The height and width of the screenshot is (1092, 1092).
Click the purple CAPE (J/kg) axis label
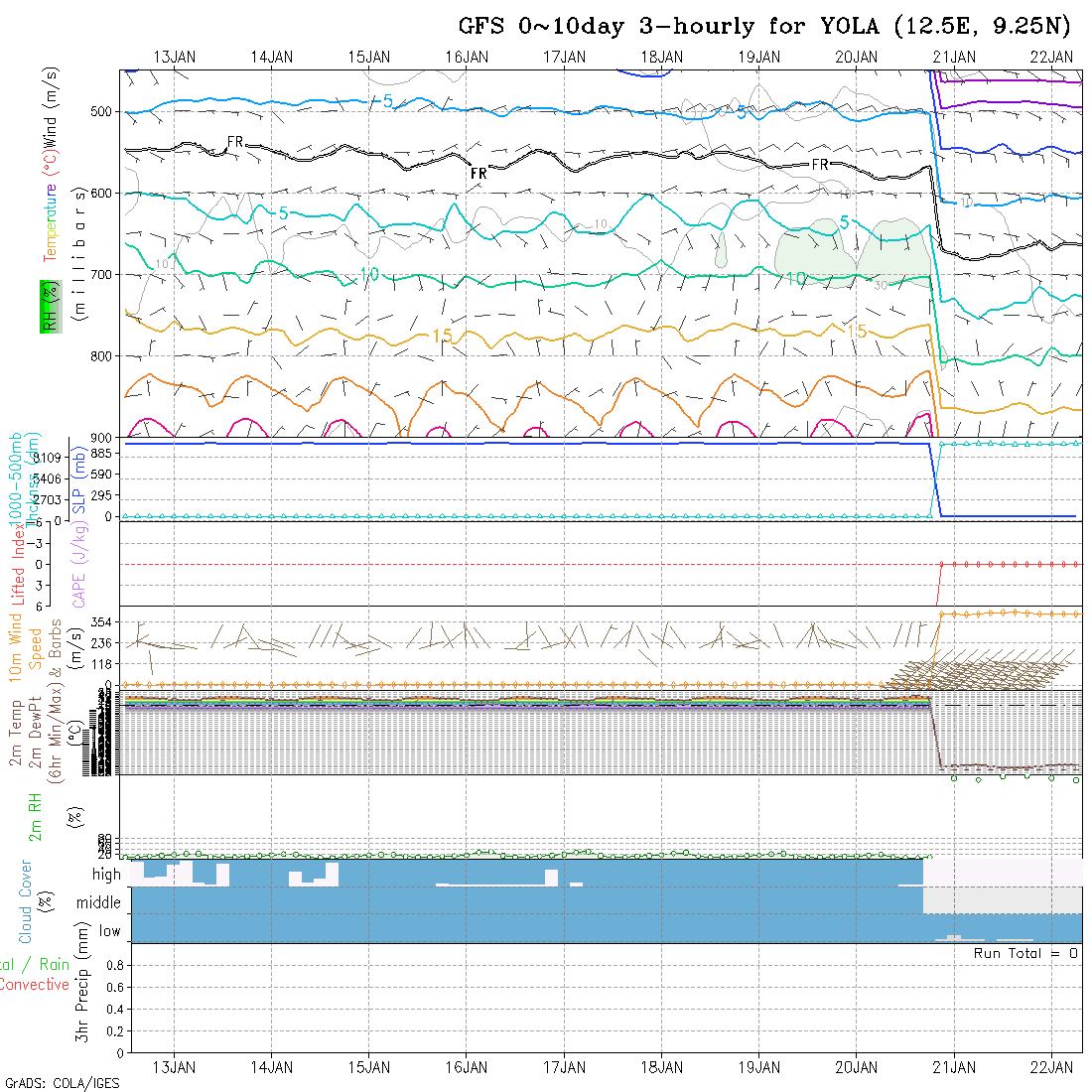[x=79, y=564]
